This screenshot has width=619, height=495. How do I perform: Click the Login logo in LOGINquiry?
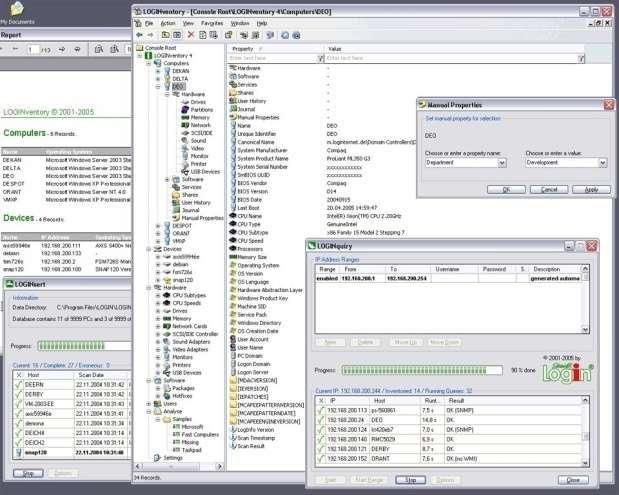click(x=568, y=373)
